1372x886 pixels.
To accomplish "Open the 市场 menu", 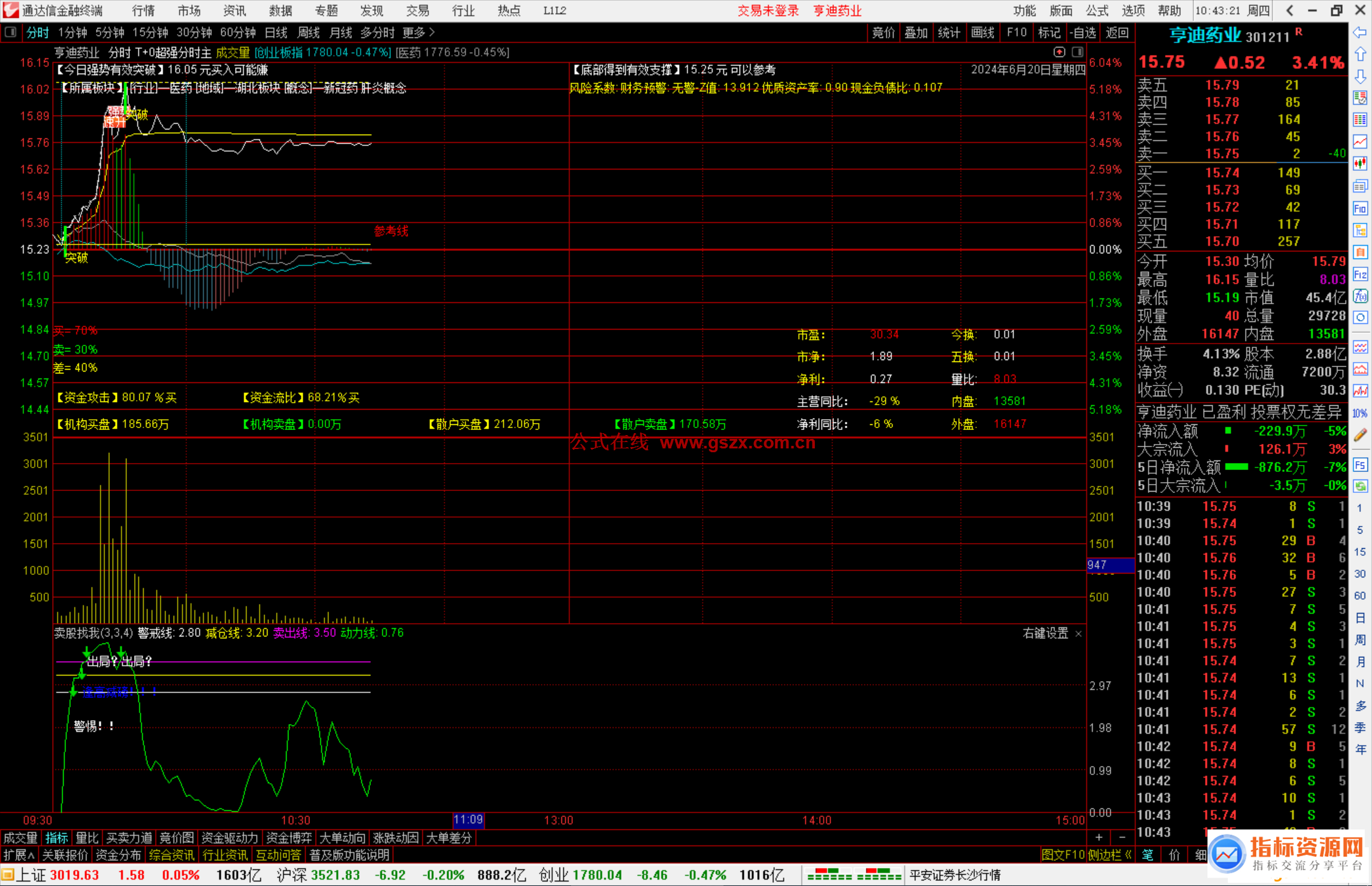I will [189, 11].
